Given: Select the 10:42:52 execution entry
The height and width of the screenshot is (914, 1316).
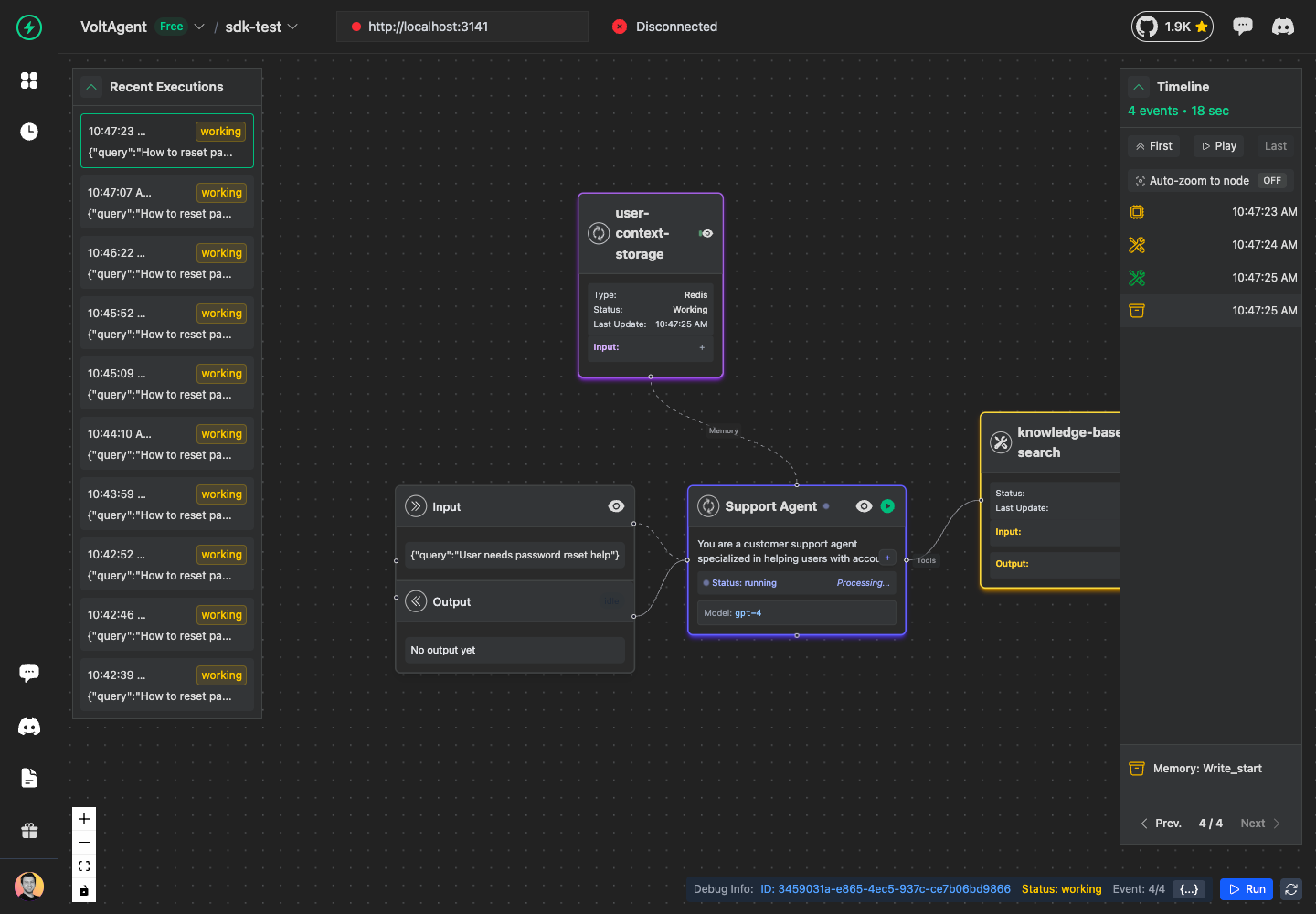Looking at the screenshot, I should pyautogui.click(x=167, y=564).
